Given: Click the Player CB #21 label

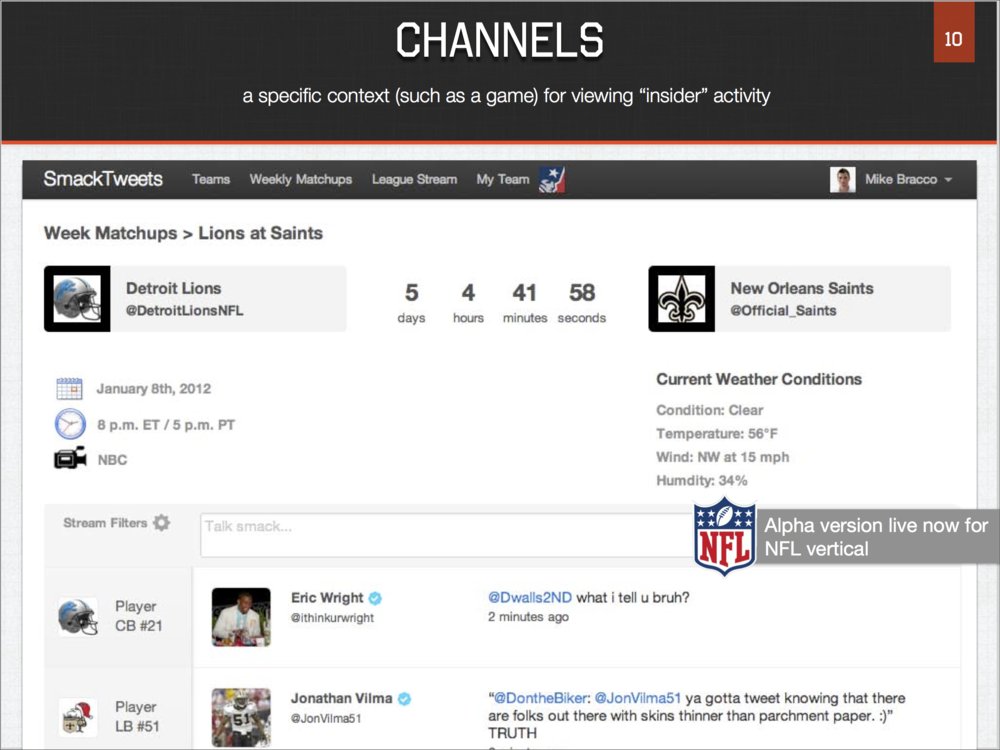Looking at the screenshot, I should tap(138, 616).
